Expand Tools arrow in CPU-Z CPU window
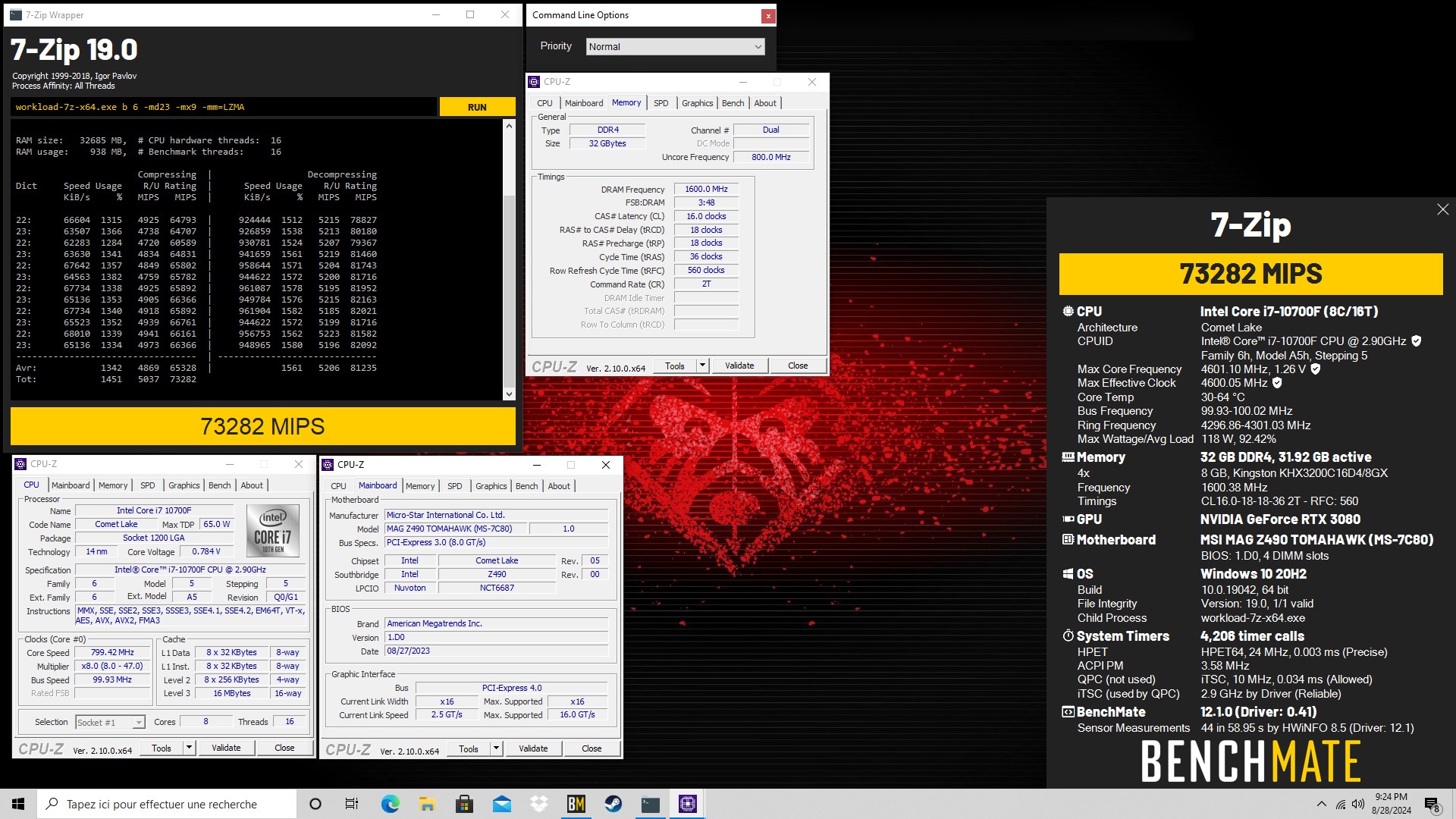 [x=189, y=748]
